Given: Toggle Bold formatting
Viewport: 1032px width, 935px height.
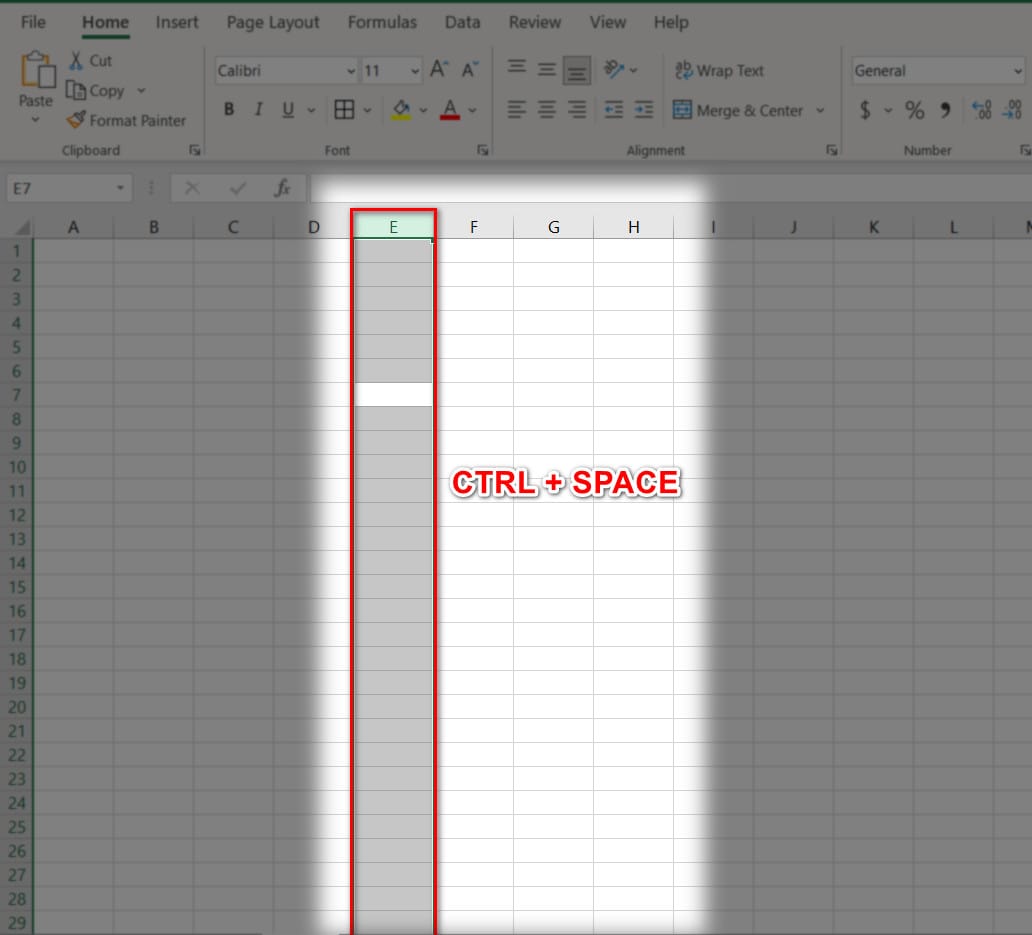Looking at the screenshot, I should point(229,109).
